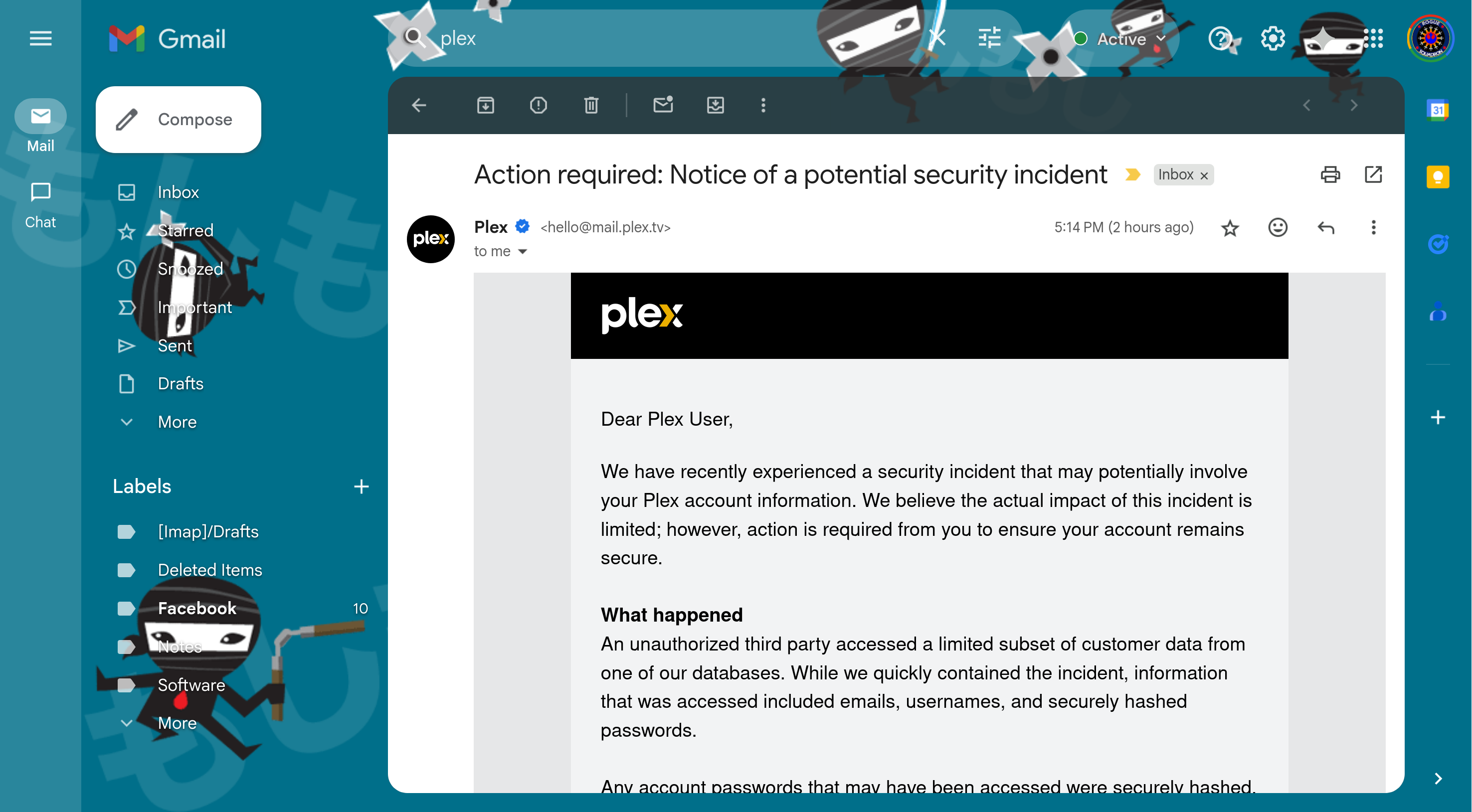The height and width of the screenshot is (812, 1472).
Task: Delete the email with the trash icon
Action: point(591,105)
